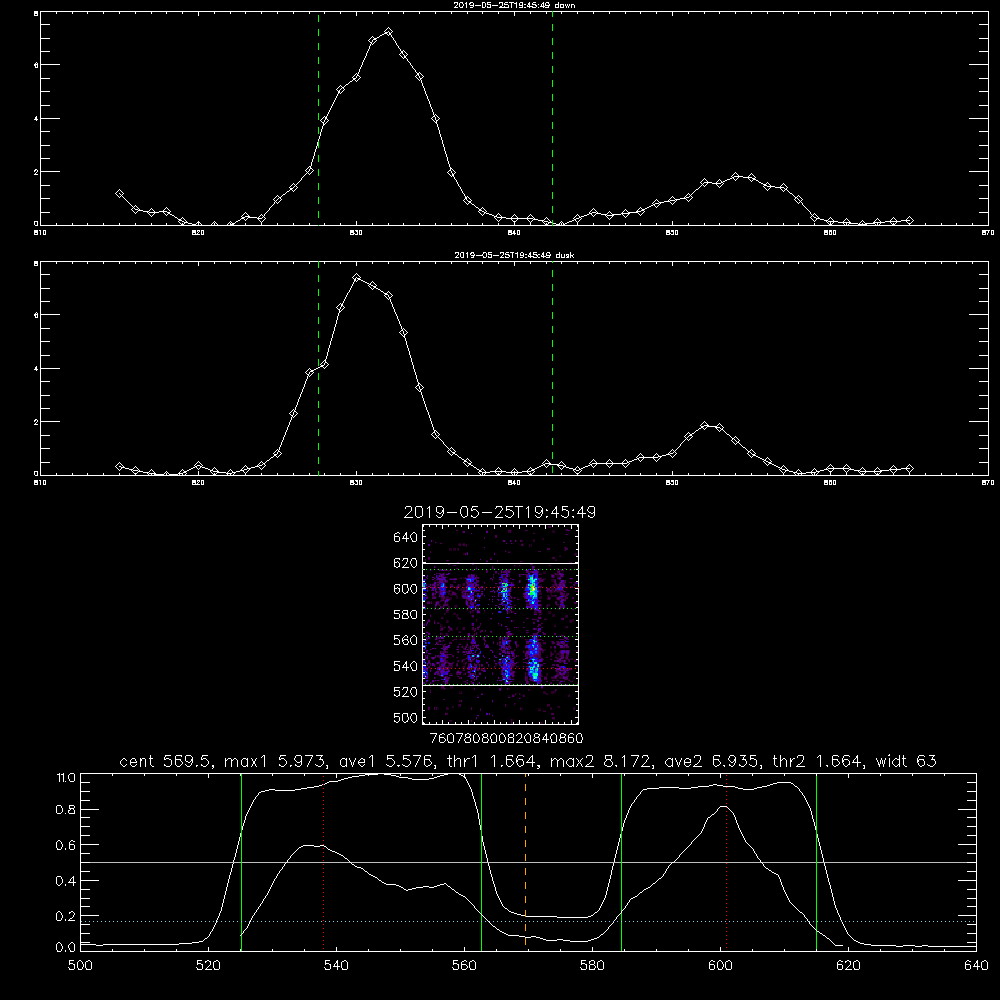Click the spectral heat map image
This screenshot has width=1000, height=1000.
pyautogui.click(x=500, y=624)
